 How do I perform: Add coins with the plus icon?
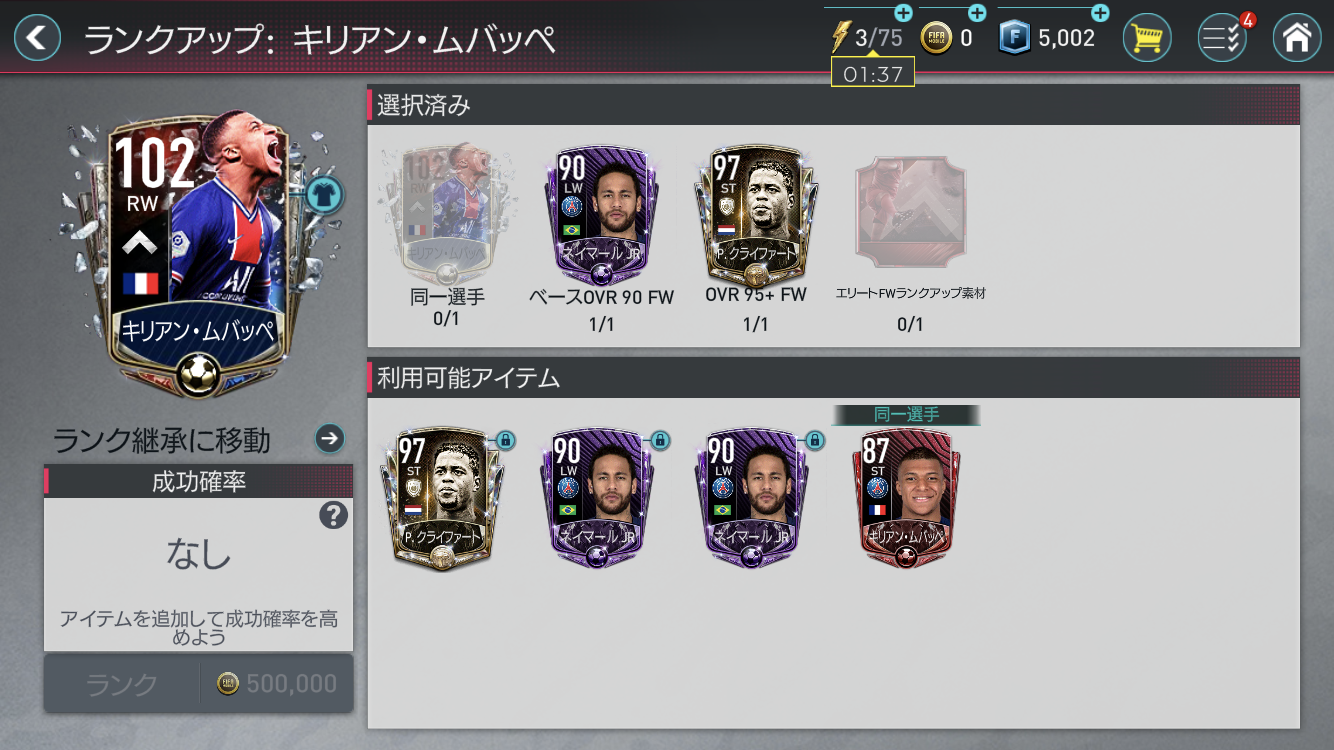pyautogui.click(x=977, y=13)
